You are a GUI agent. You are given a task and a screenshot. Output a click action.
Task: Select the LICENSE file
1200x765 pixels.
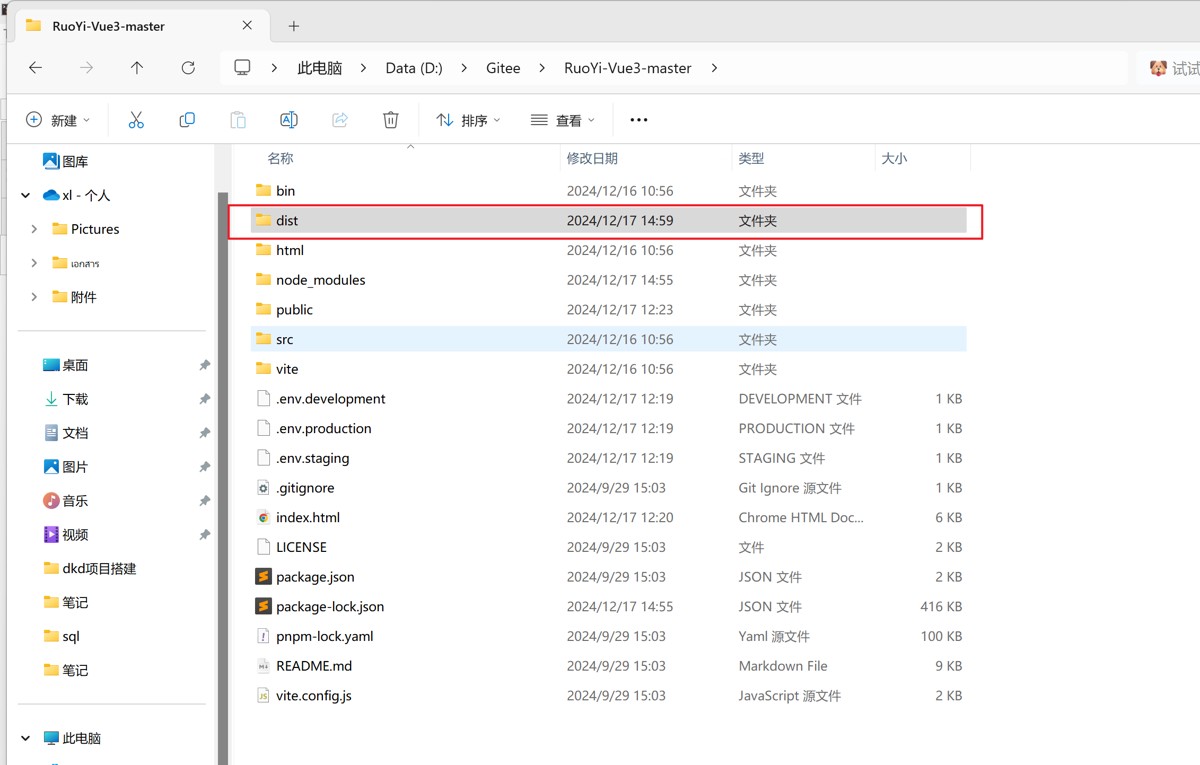click(x=301, y=547)
